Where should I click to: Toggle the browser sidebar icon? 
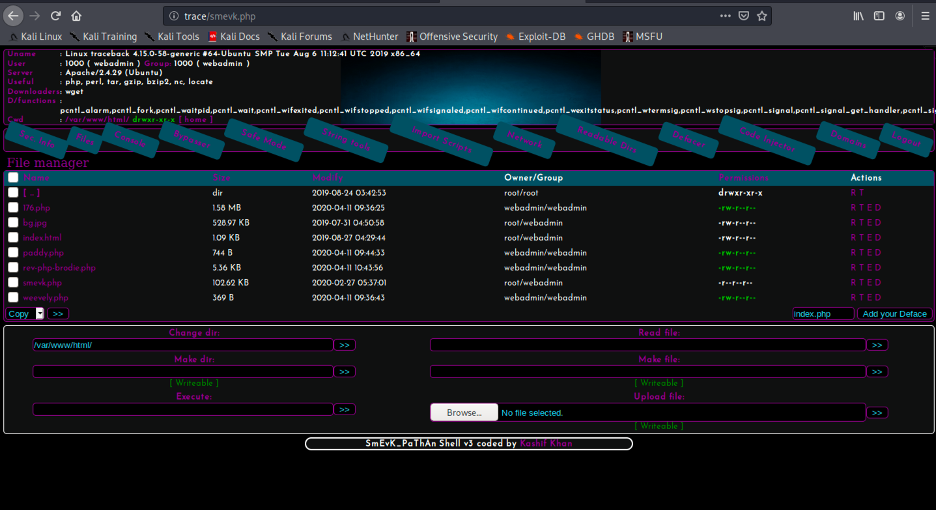click(x=879, y=16)
